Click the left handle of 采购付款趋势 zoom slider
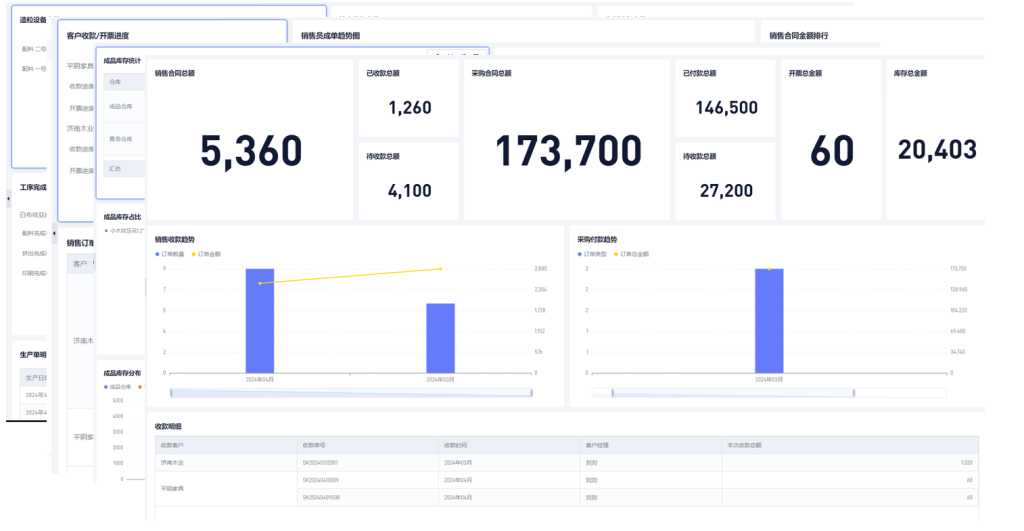The width and height of the screenshot is (1024, 531). point(613,393)
